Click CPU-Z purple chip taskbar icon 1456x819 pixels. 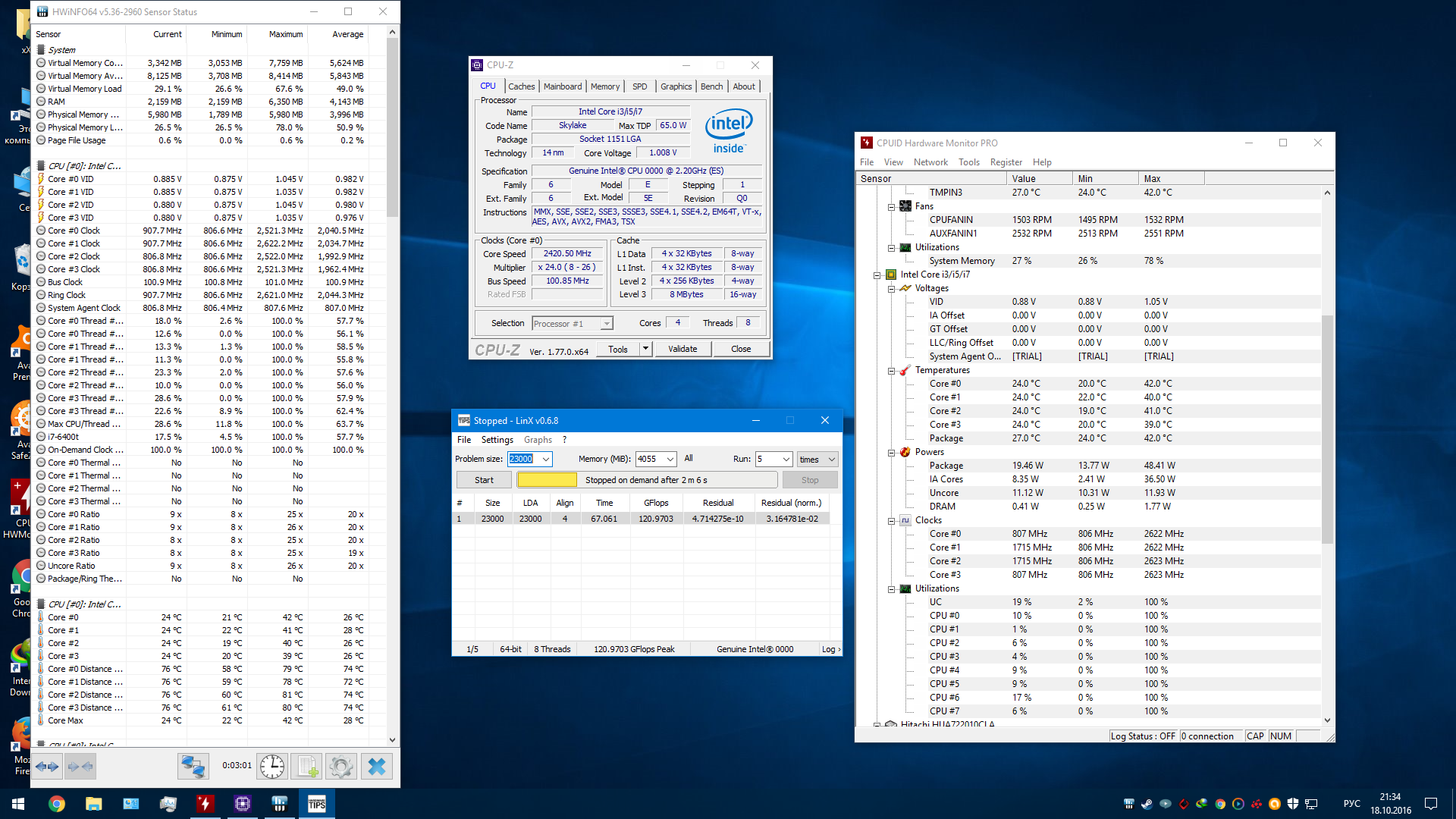(242, 804)
